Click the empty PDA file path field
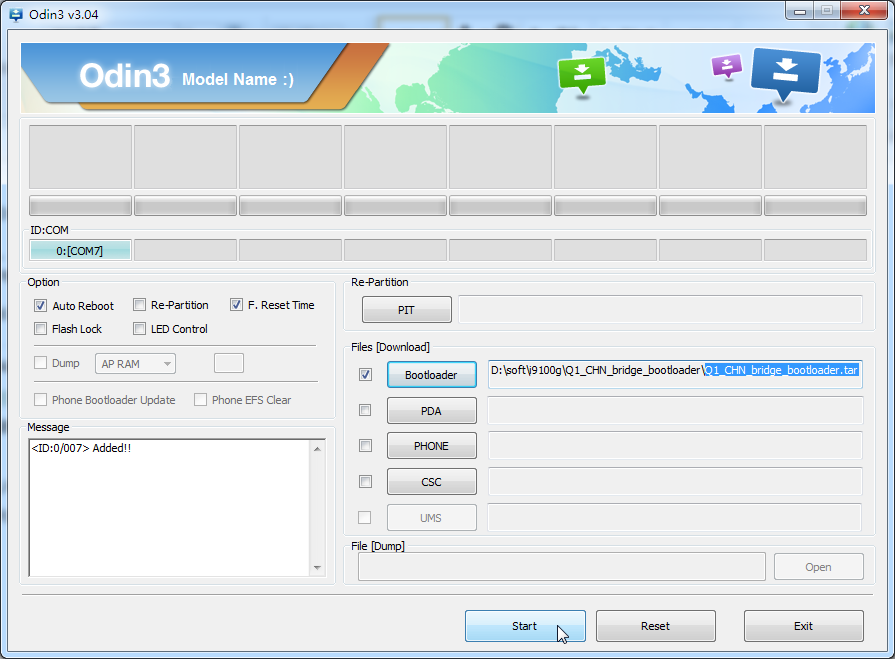Screen dimensions: 895x659 (x=675, y=410)
